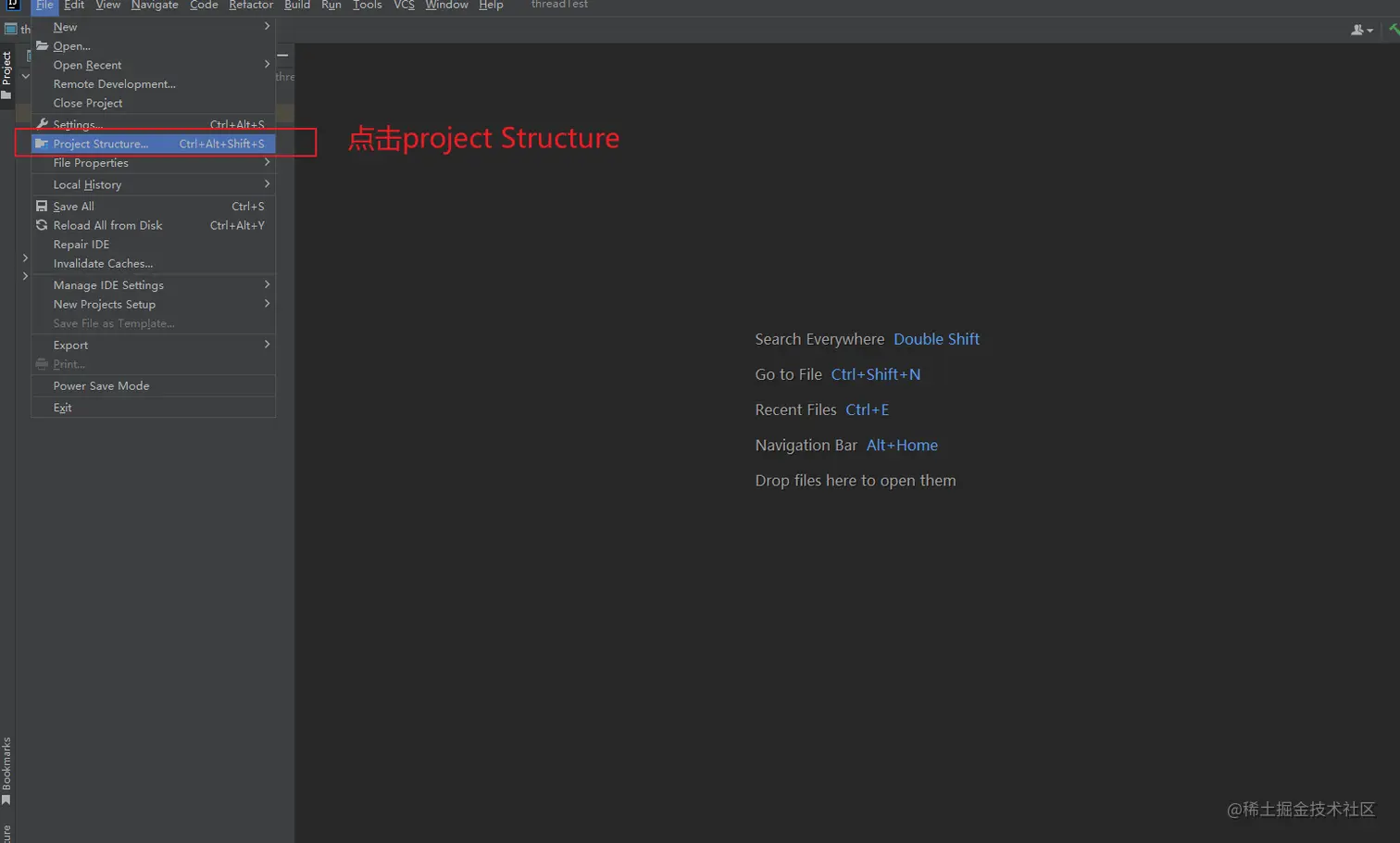Open the Run menu
Image resolution: width=1400 pixels, height=843 pixels.
point(331,6)
